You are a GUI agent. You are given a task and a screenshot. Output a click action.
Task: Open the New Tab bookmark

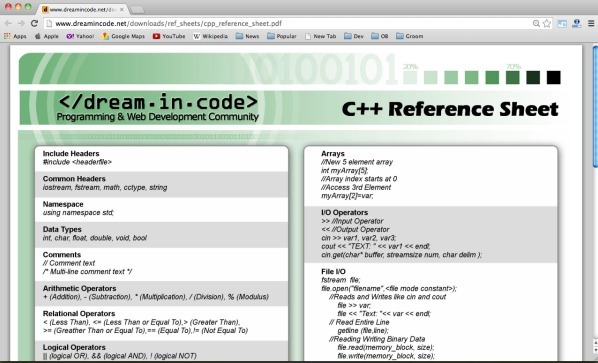pos(321,36)
